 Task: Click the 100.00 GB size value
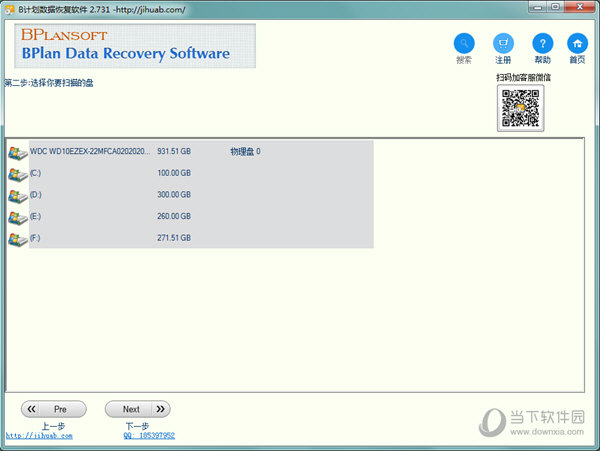coord(174,173)
